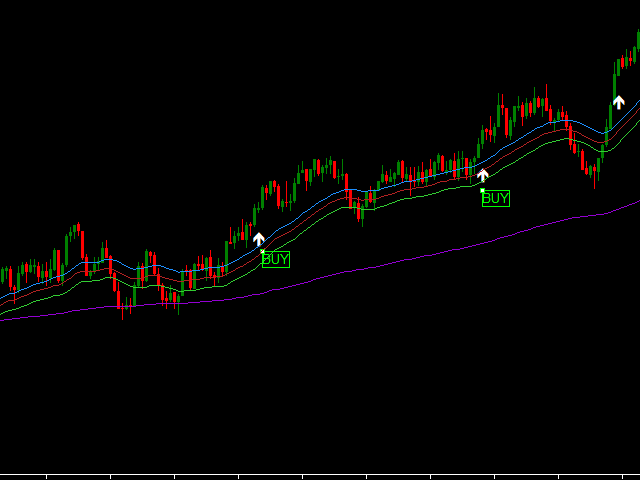The width and height of the screenshot is (640, 480).
Task: Click the rightmost white up arrow signal
Action: (x=619, y=102)
